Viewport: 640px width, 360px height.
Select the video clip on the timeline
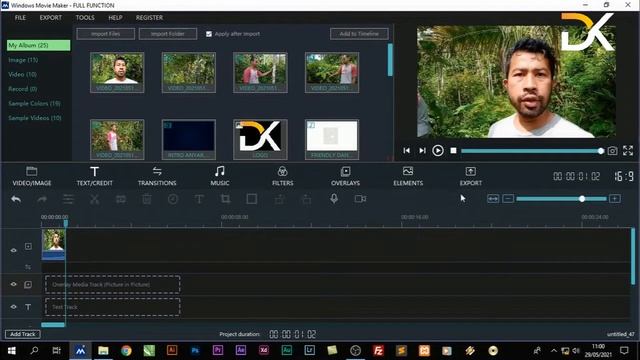(x=53, y=244)
